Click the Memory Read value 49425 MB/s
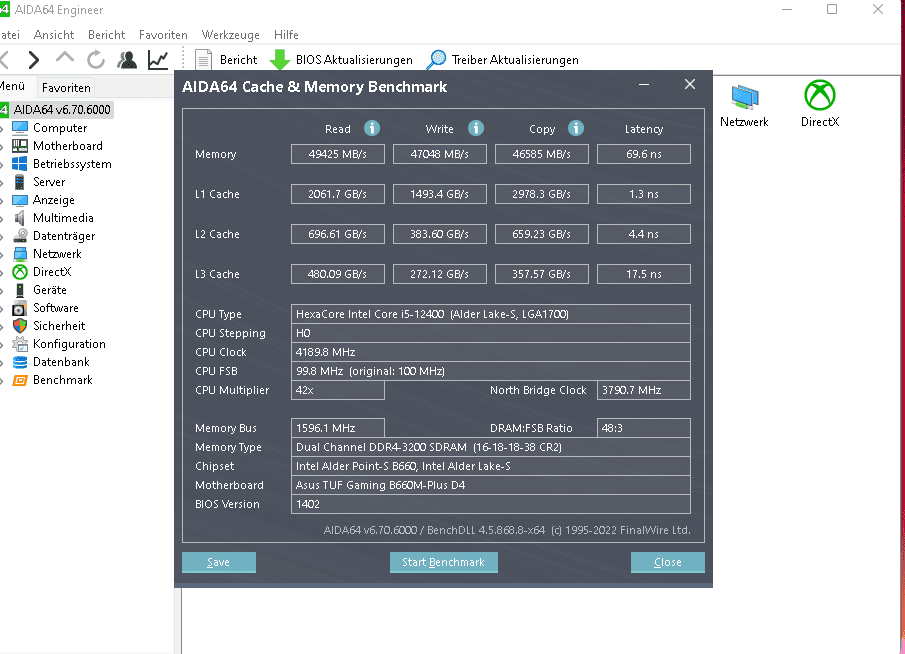The image size is (905, 654). click(x=338, y=154)
